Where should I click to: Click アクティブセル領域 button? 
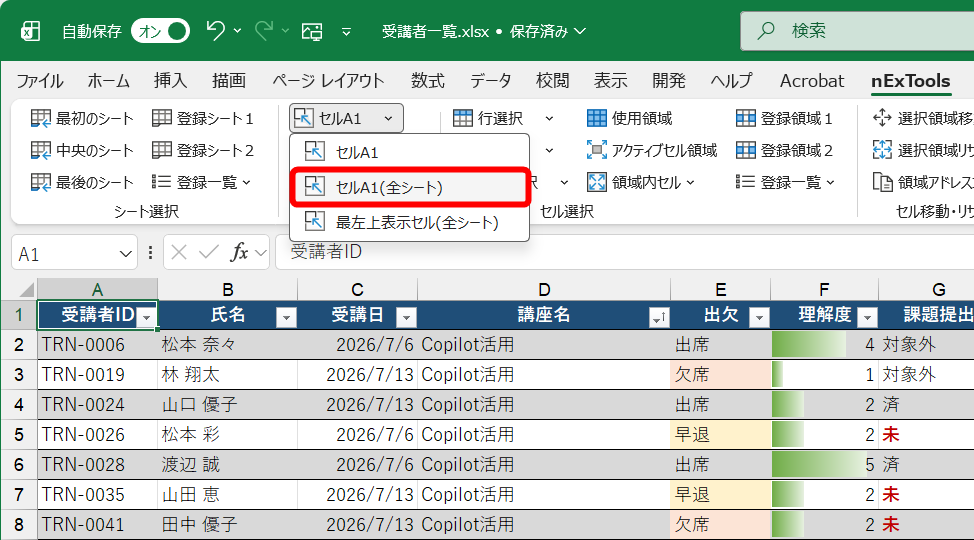tap(652, 150)
